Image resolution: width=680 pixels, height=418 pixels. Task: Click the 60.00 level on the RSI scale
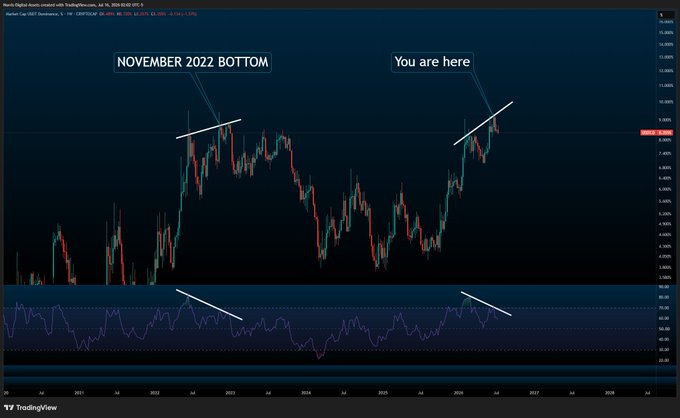tap(664, 318)
